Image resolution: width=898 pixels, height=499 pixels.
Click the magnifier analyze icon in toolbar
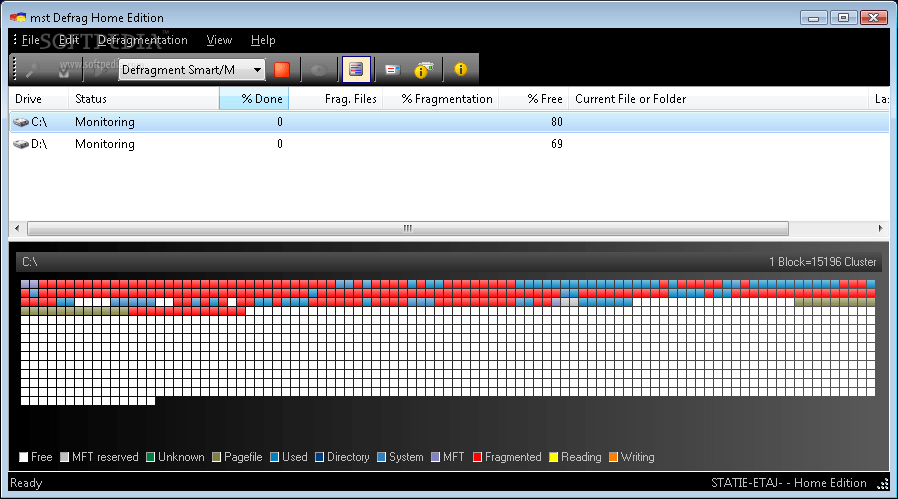pyautogui.click(x=33, y=70)
